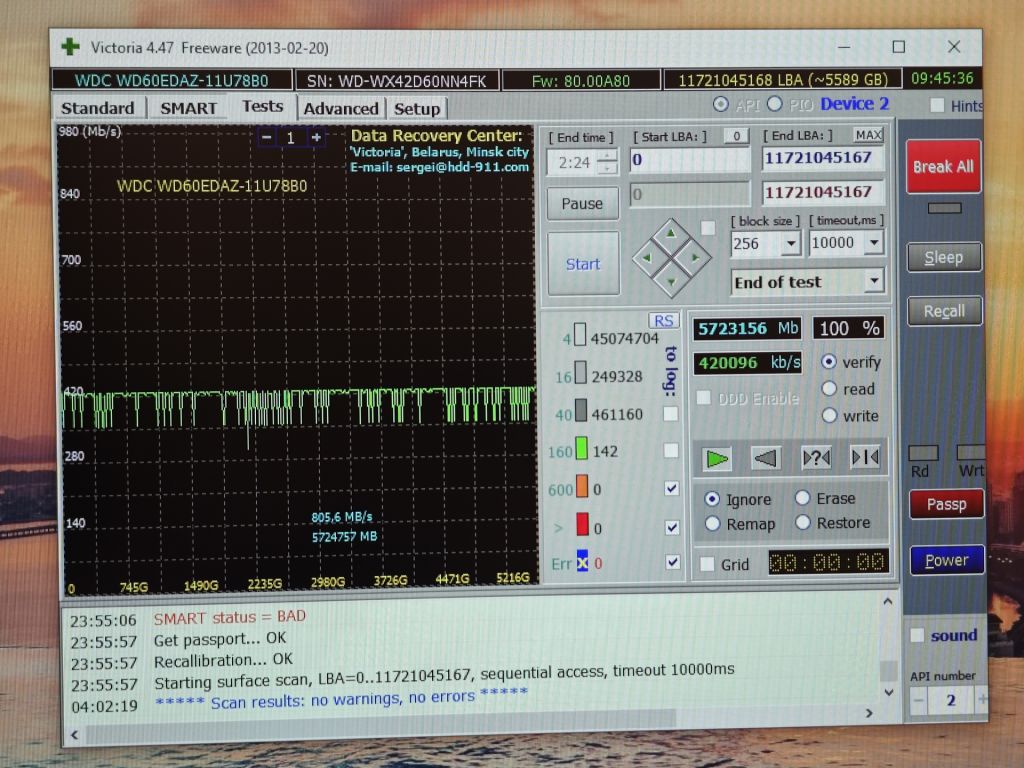The height and width of the screenshot is (768, 1024).
Task: Click the Start LBA input field
Action: (690, 160)
